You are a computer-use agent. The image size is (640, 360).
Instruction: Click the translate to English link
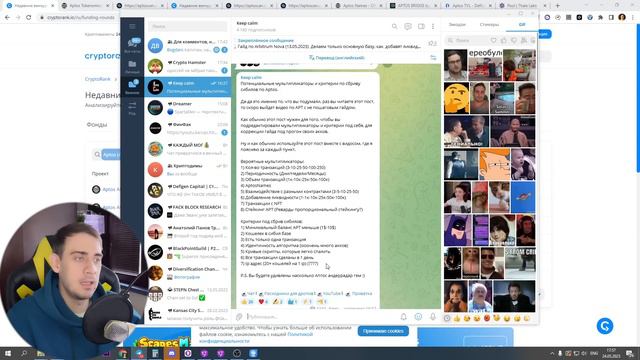click(x=336, y=58)
